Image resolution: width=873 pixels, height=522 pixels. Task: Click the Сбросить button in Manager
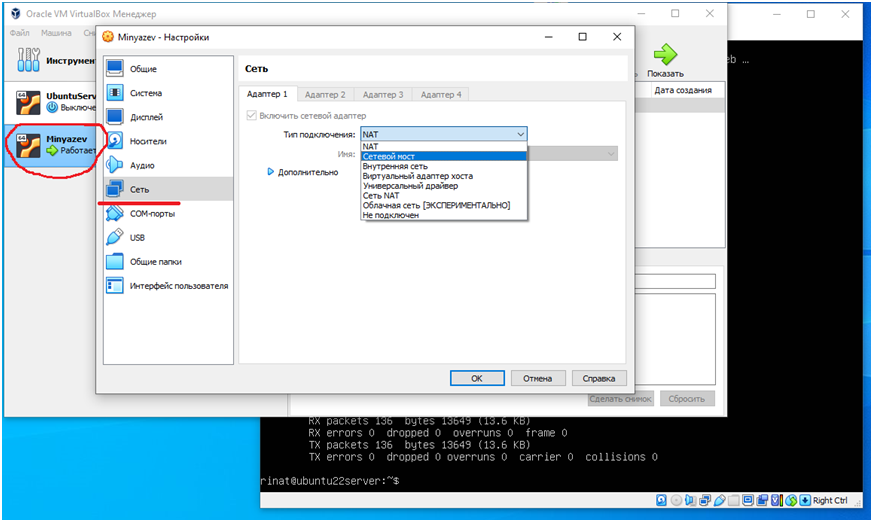tap(687, 399)
